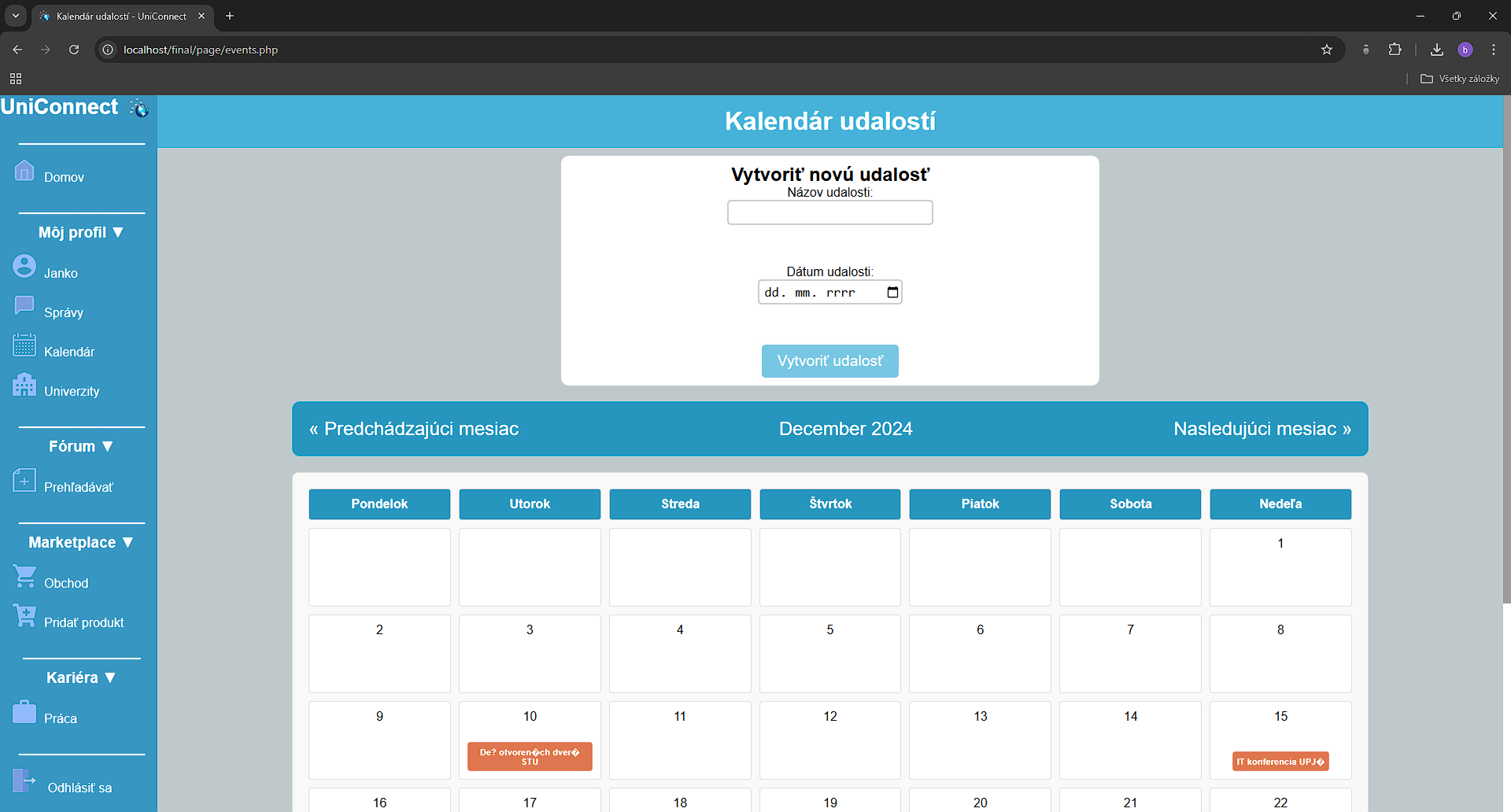The image size is (1511, 812).
Task: Select the Kalendár udalostí browser tab
Action: coord(122,16)
